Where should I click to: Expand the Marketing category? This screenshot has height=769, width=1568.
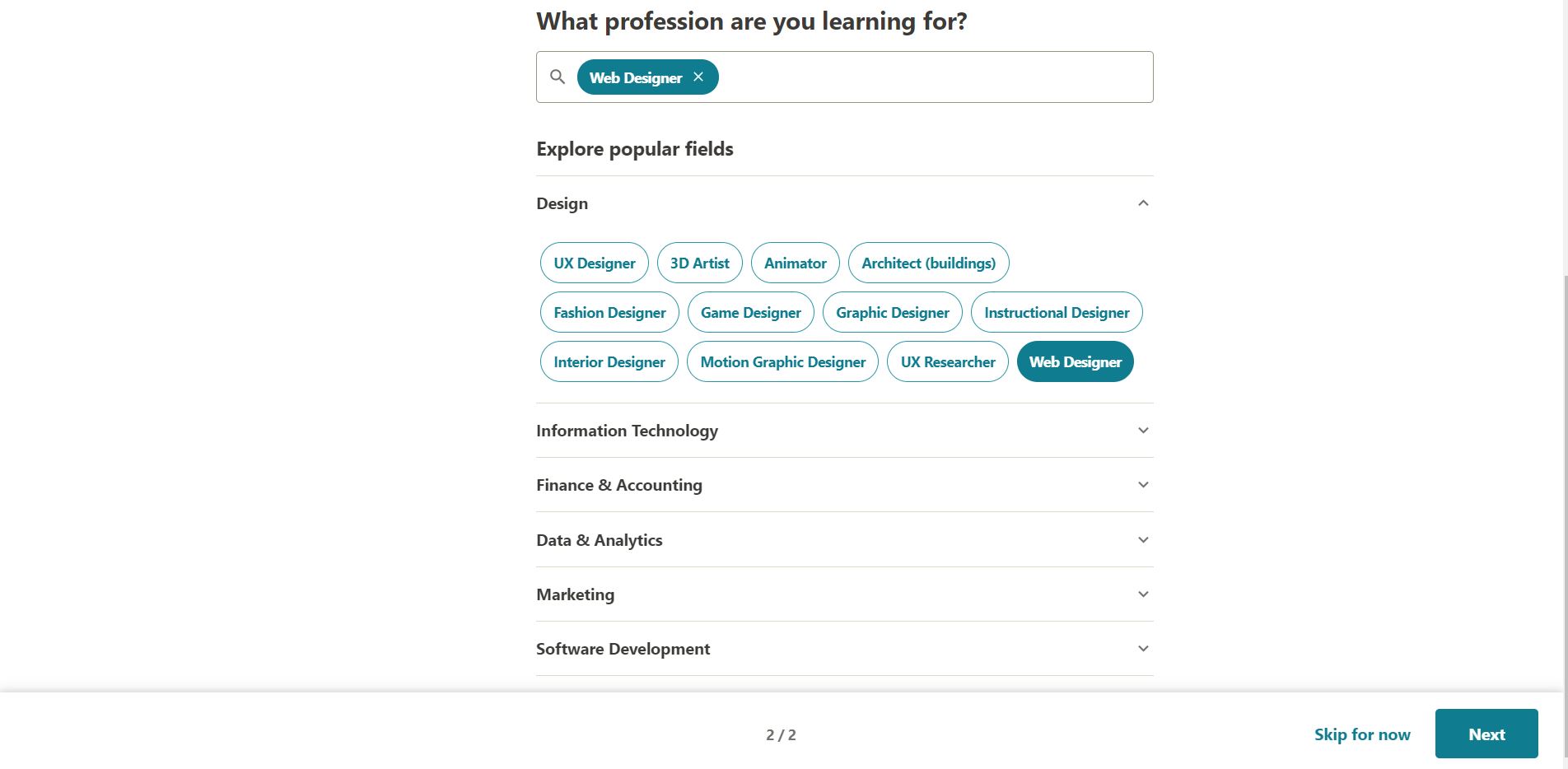click(844, 594)
